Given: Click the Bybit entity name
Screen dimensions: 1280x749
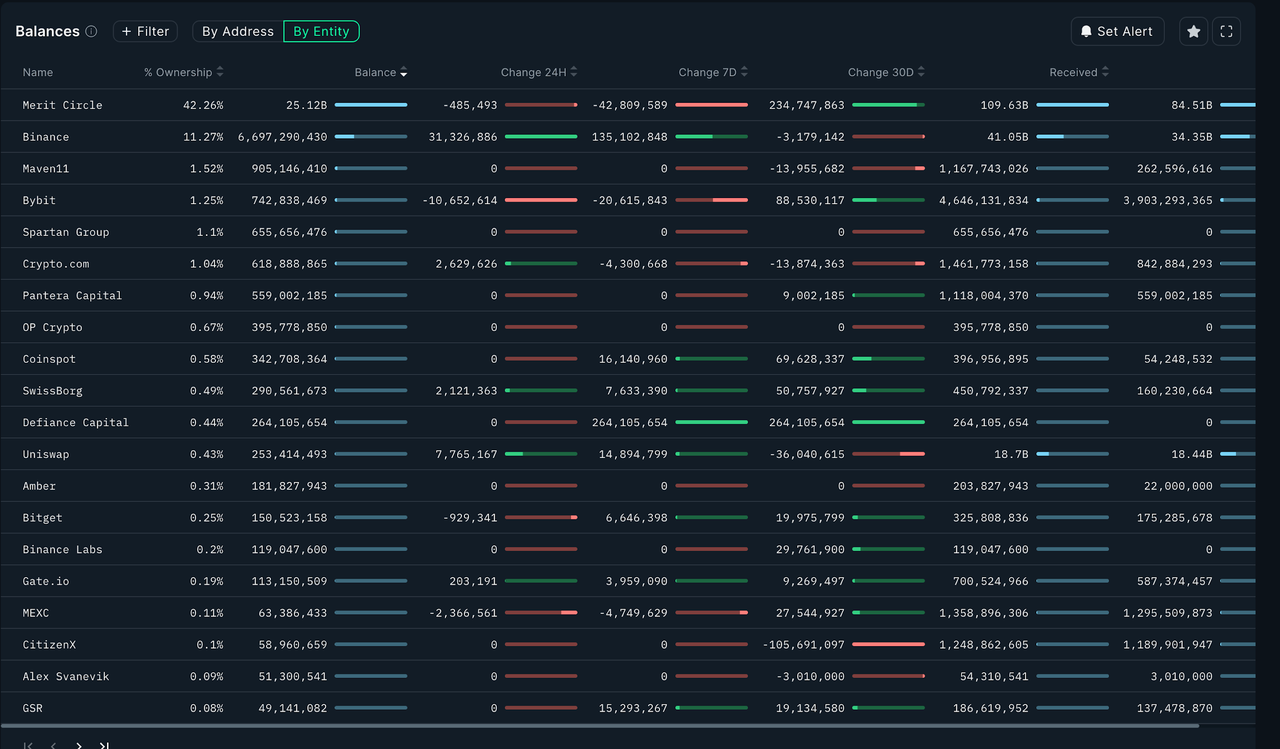Looking at the screenshot, I should (x=39, y=200).
